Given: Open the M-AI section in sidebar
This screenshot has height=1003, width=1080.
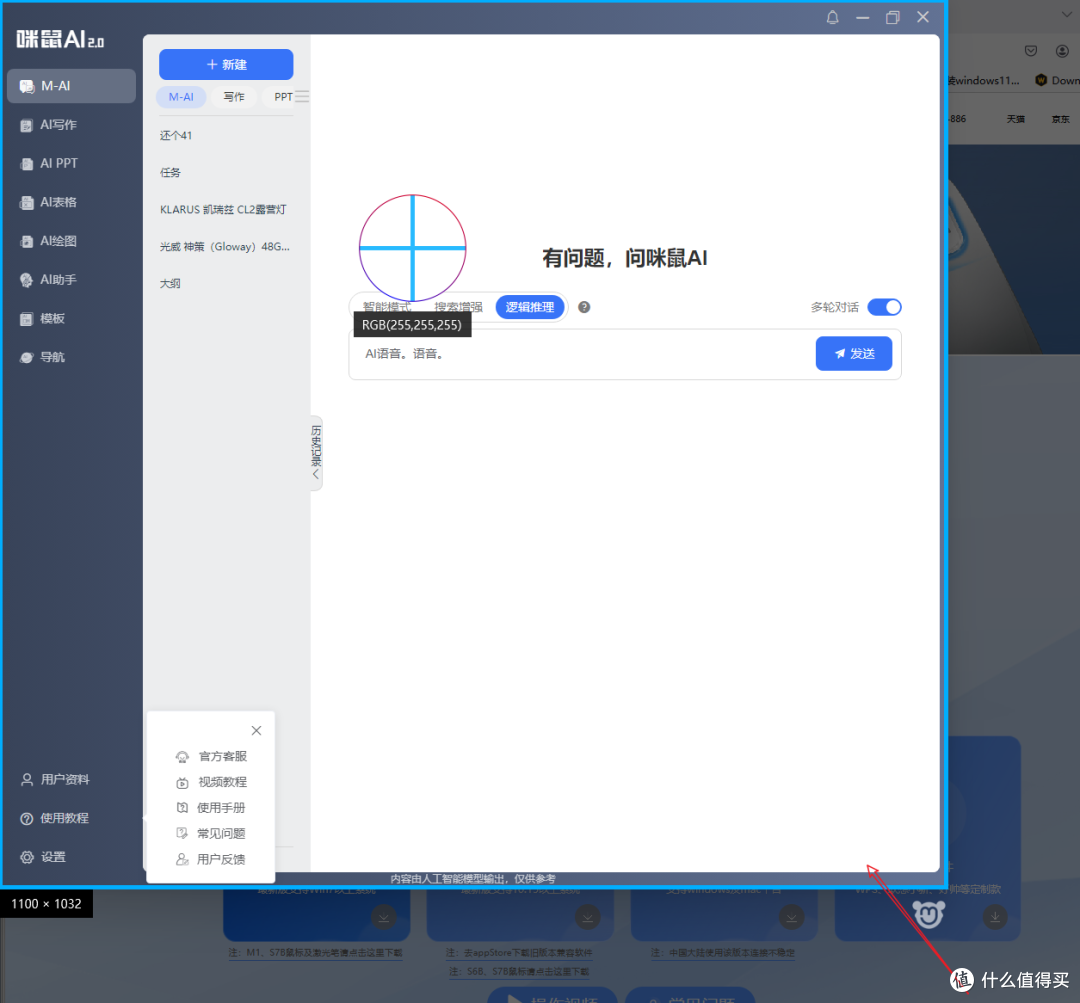Looking at the screenshot, I should click(x=71, y=86).
